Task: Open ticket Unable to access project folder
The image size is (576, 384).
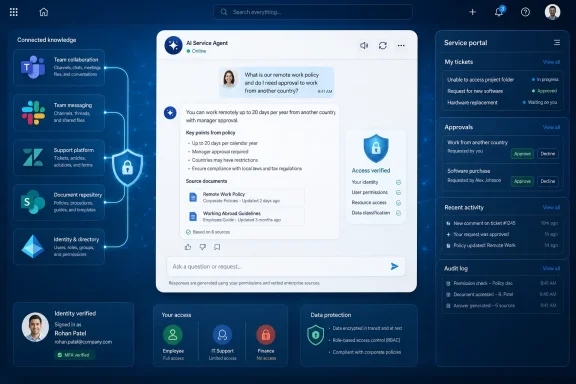Action: tap(503, 80)
